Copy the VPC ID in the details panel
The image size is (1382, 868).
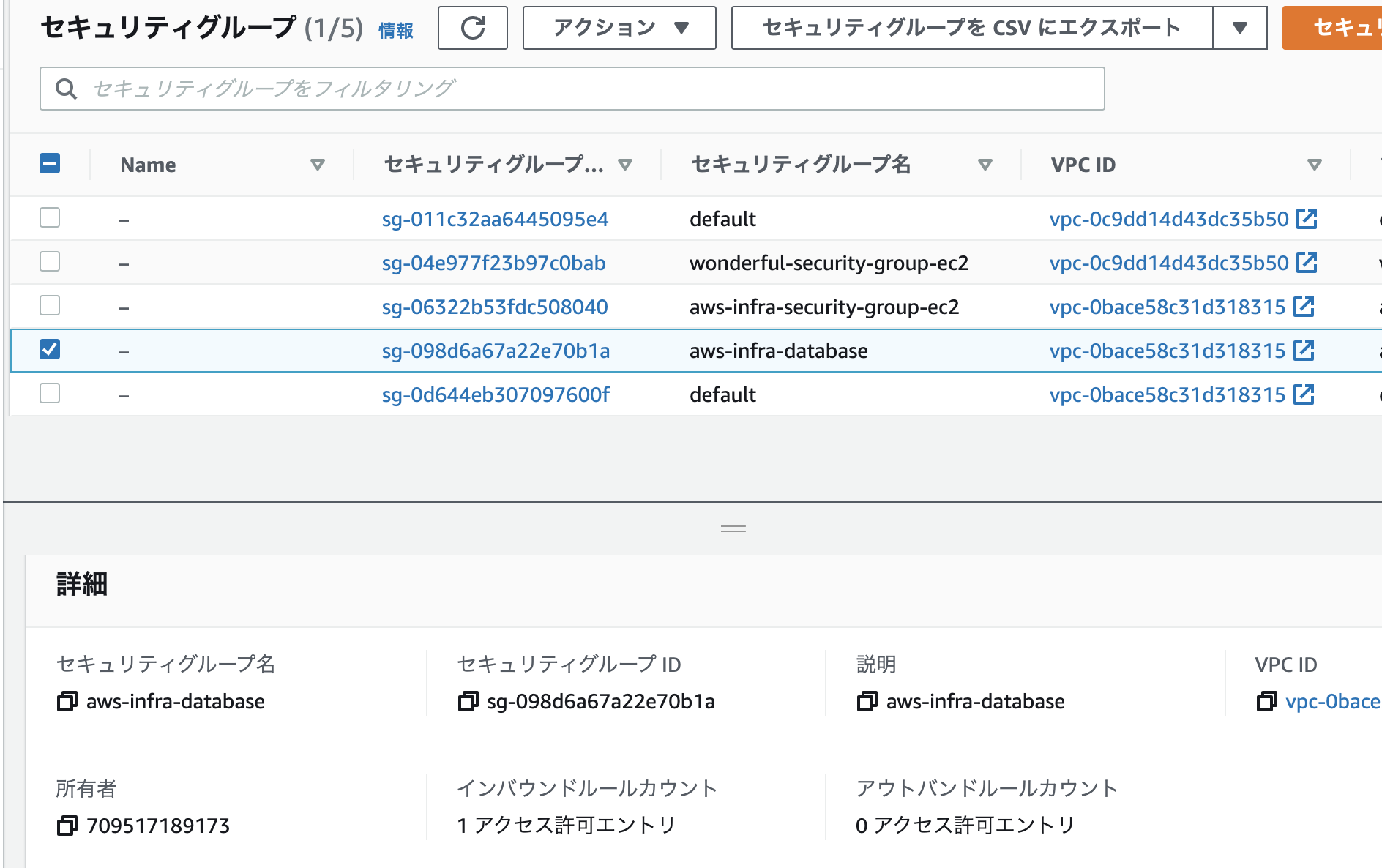(1267, 701)
